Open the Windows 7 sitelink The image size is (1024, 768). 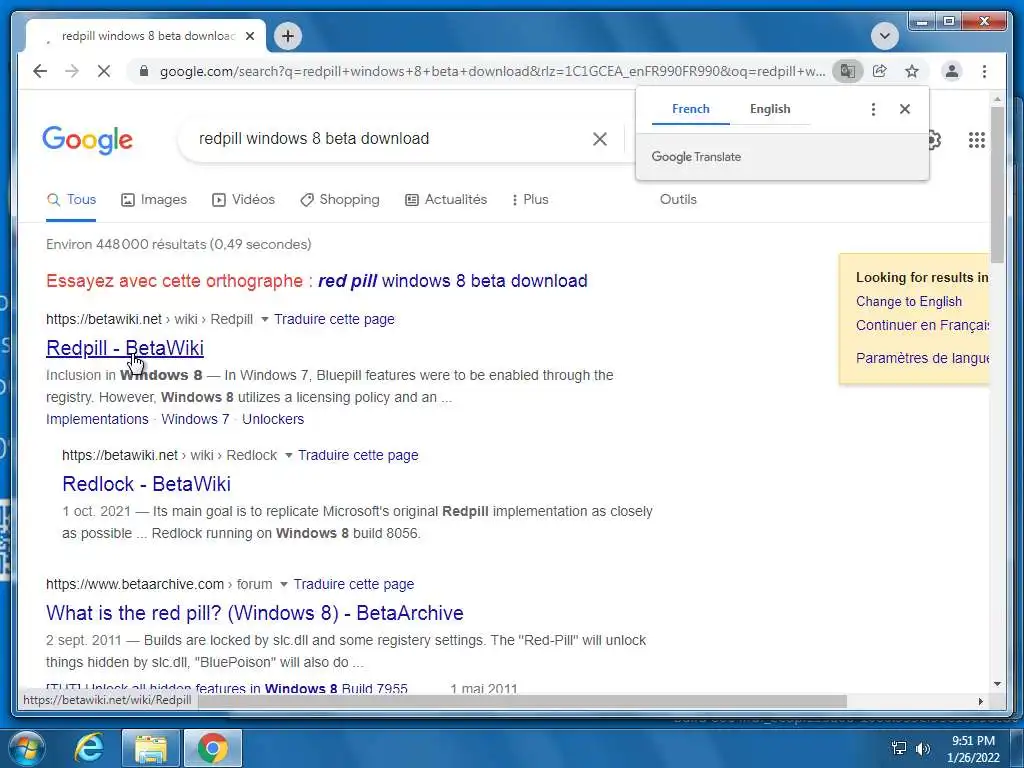coord(195,419)
